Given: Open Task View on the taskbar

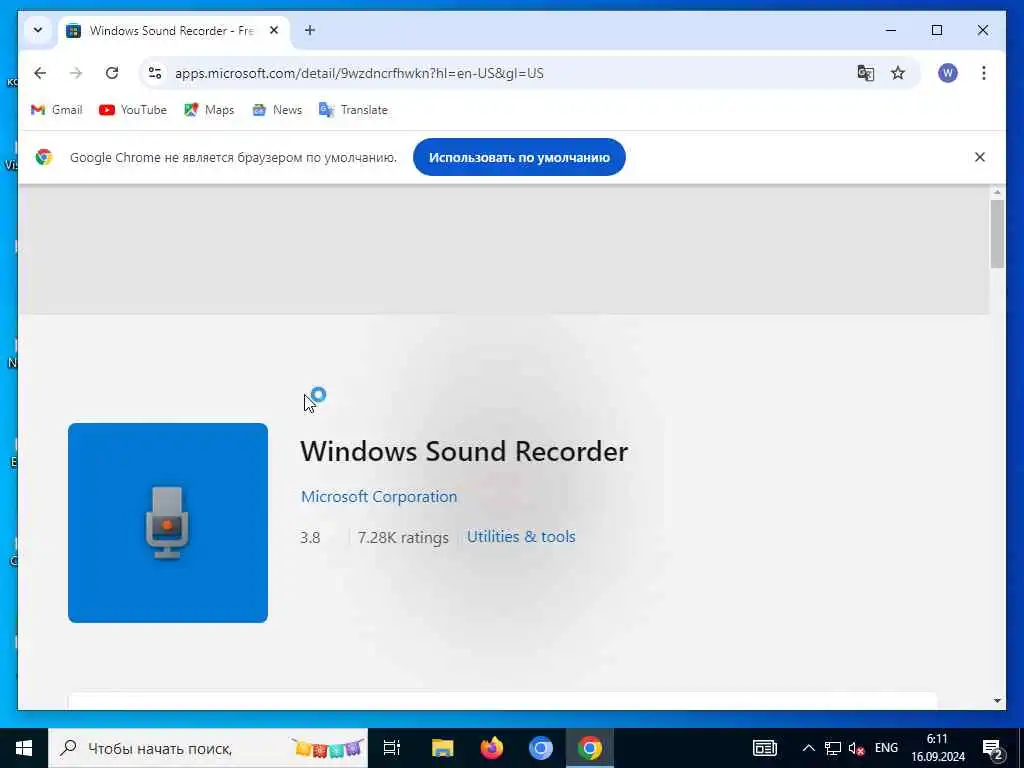Looking at the screenshot, I should [x=392, y=748].
